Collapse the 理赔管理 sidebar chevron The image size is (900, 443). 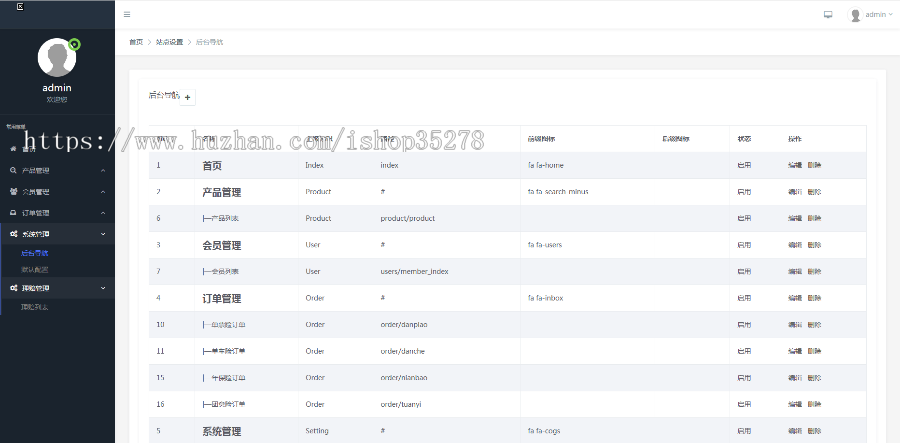pos(103,288)
